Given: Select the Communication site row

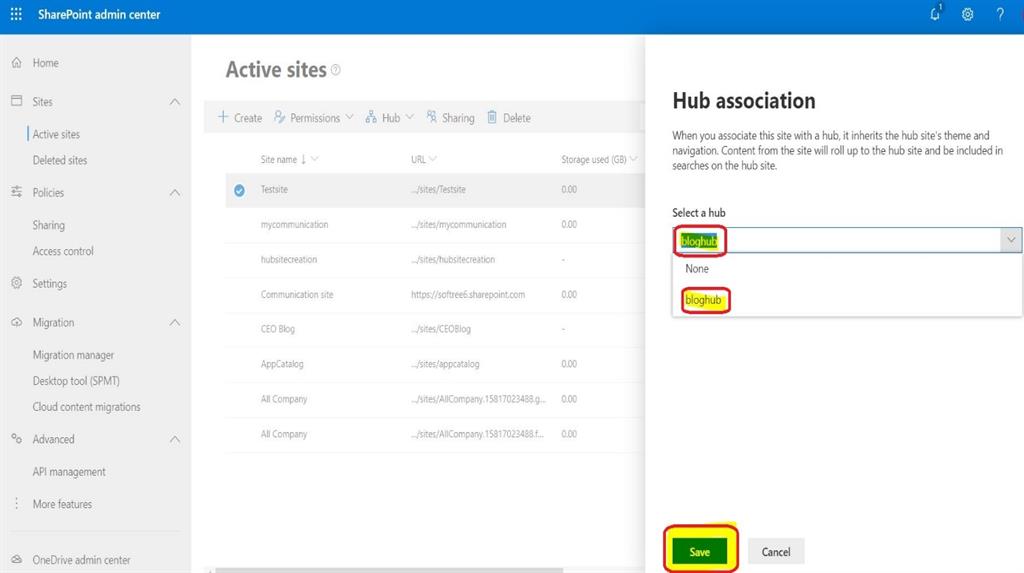Looking at the screenshot, I should tap(435, 295).
